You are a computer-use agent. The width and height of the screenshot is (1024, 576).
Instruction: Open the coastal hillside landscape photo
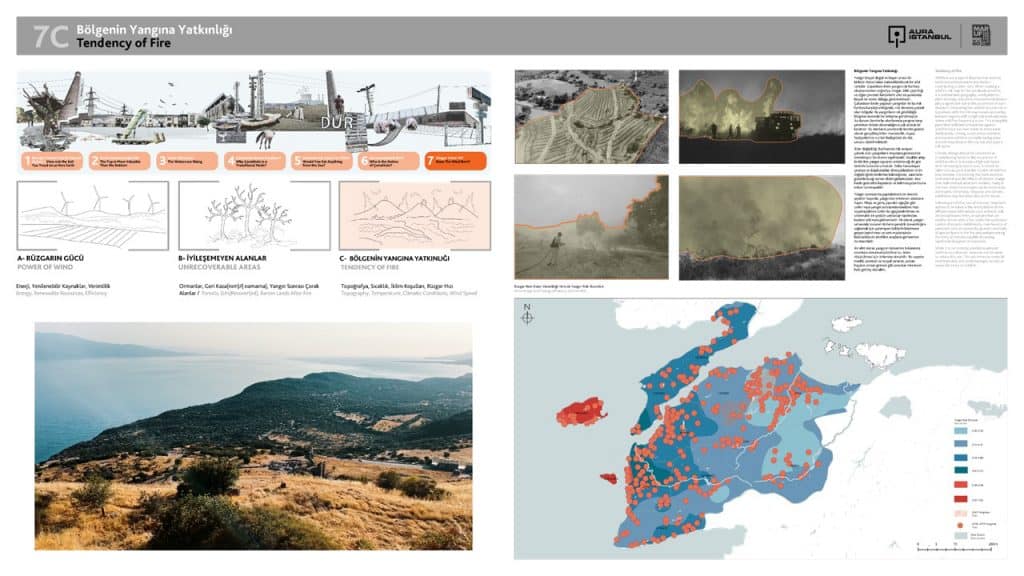coord(253,435)
